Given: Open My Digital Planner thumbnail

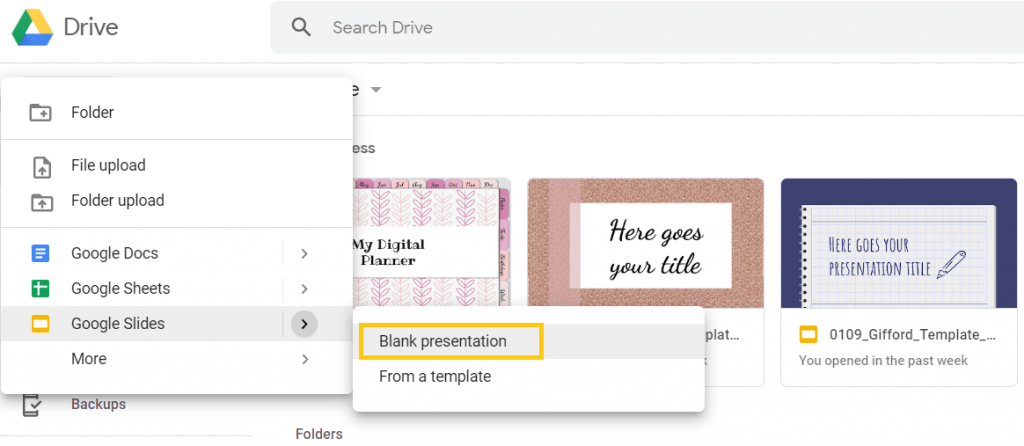Looking at the screenshot, I should [431, 242].
